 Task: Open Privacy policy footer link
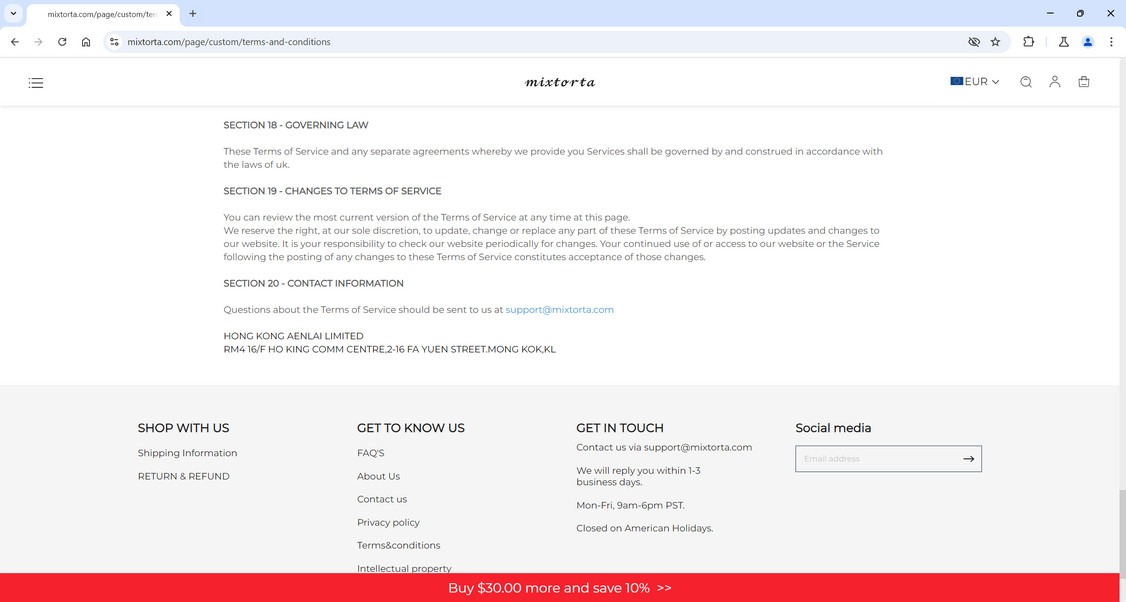tap(388, 522)
